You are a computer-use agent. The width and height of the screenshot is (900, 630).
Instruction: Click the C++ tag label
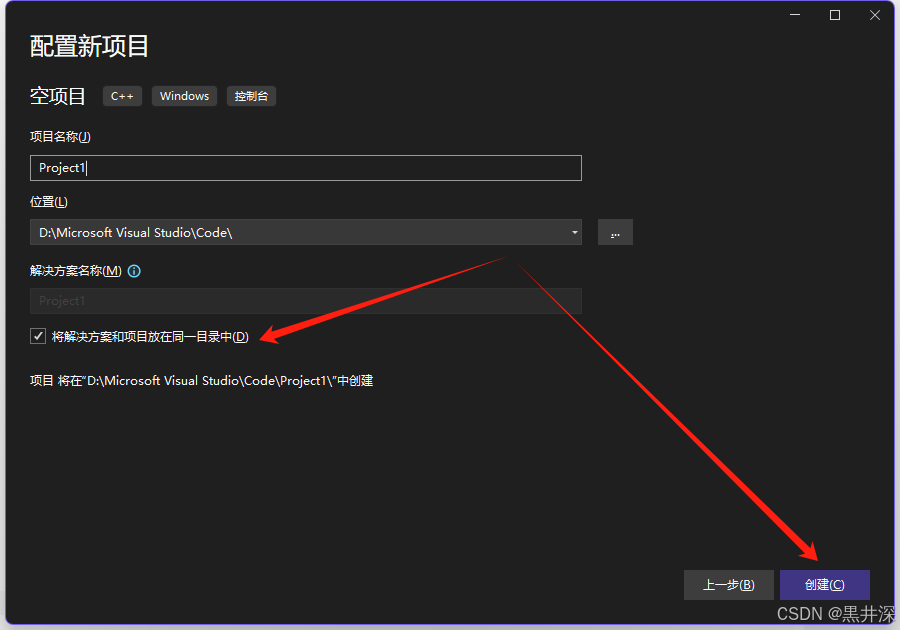(x=122, y=96)
